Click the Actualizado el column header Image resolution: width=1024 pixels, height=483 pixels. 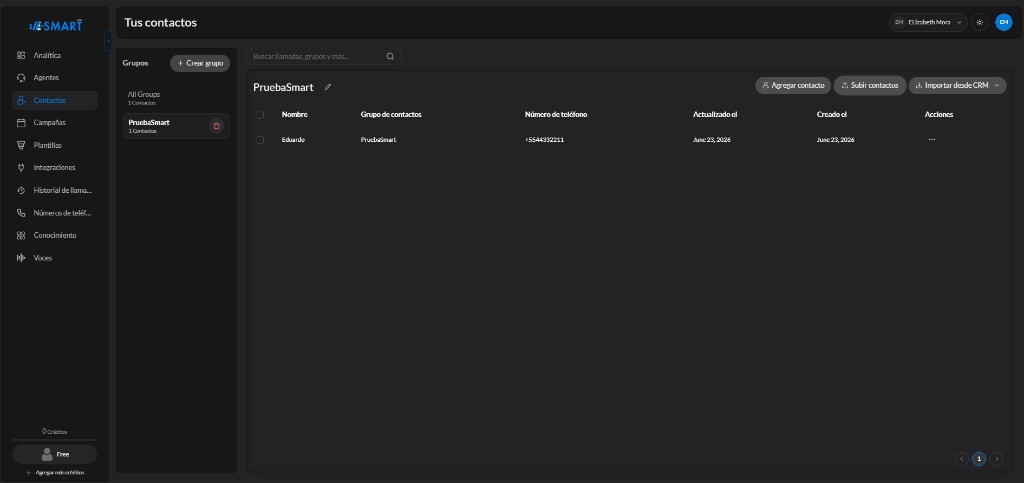(x=715, y=115)
